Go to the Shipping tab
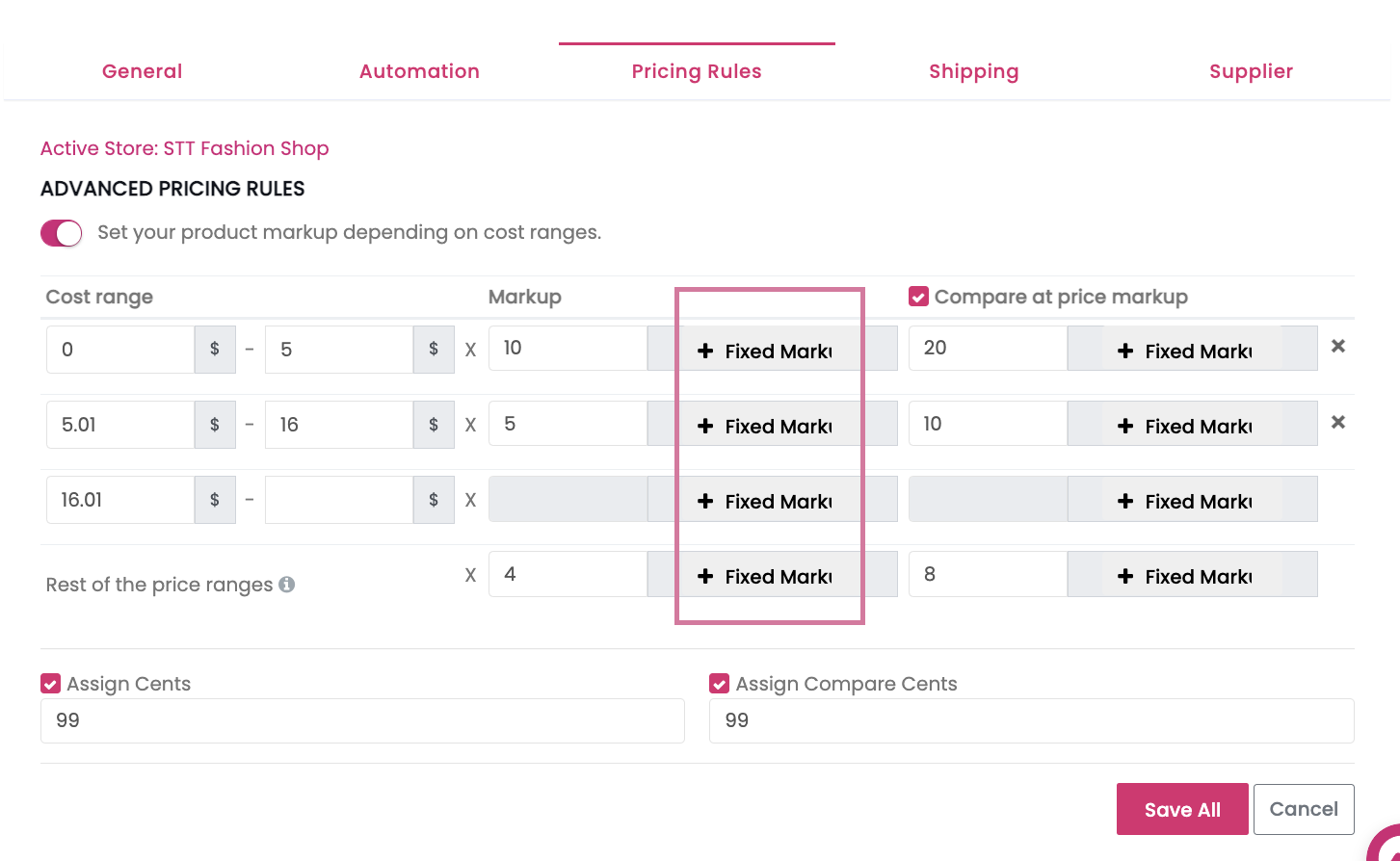 click(973, 71)
